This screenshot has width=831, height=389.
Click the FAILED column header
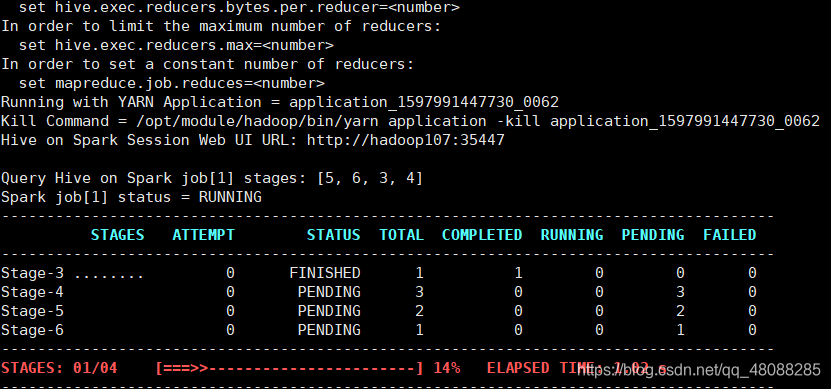pyautogui.click(x=729, y=235)
